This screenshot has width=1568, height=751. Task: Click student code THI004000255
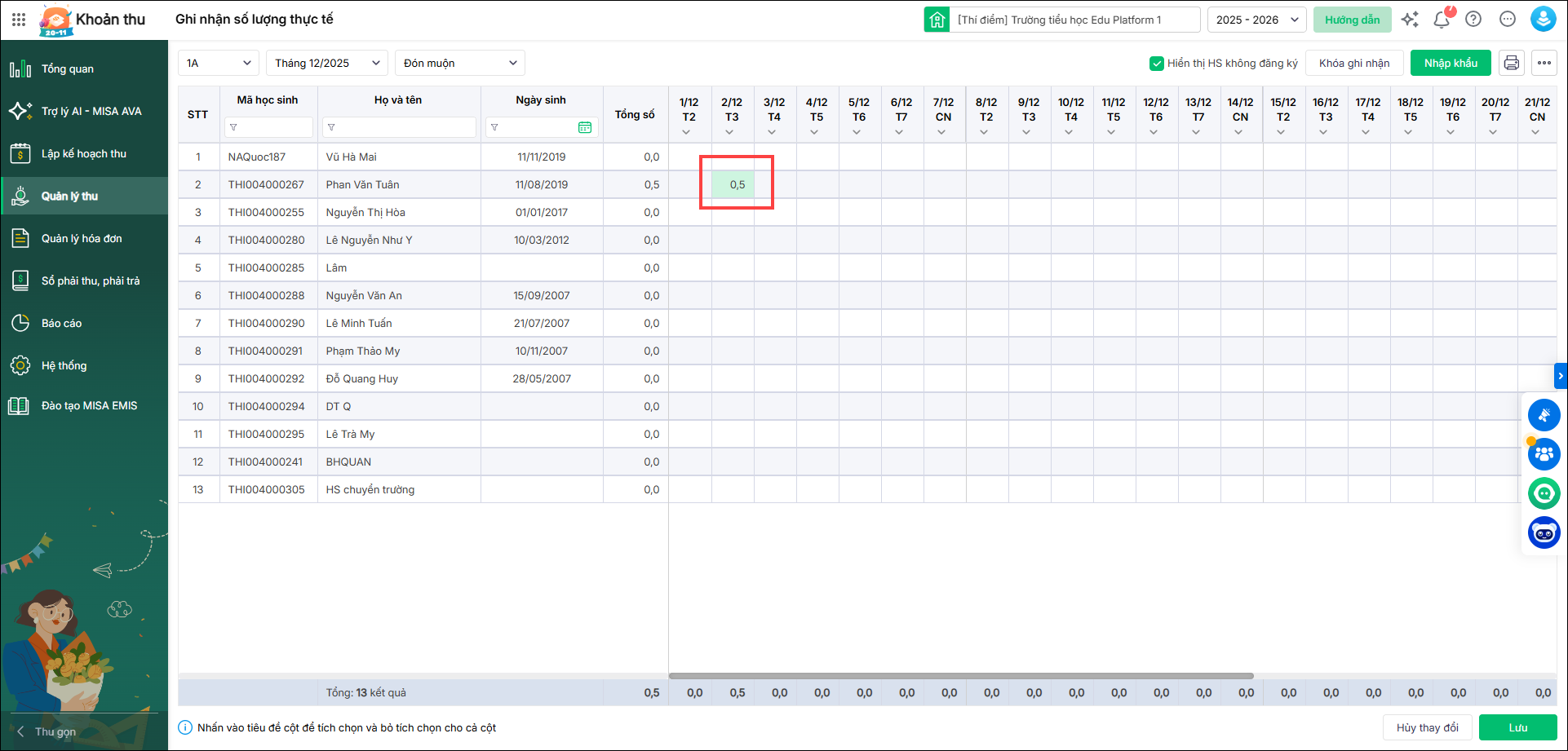pyautogui.click(x=266, y=212)
